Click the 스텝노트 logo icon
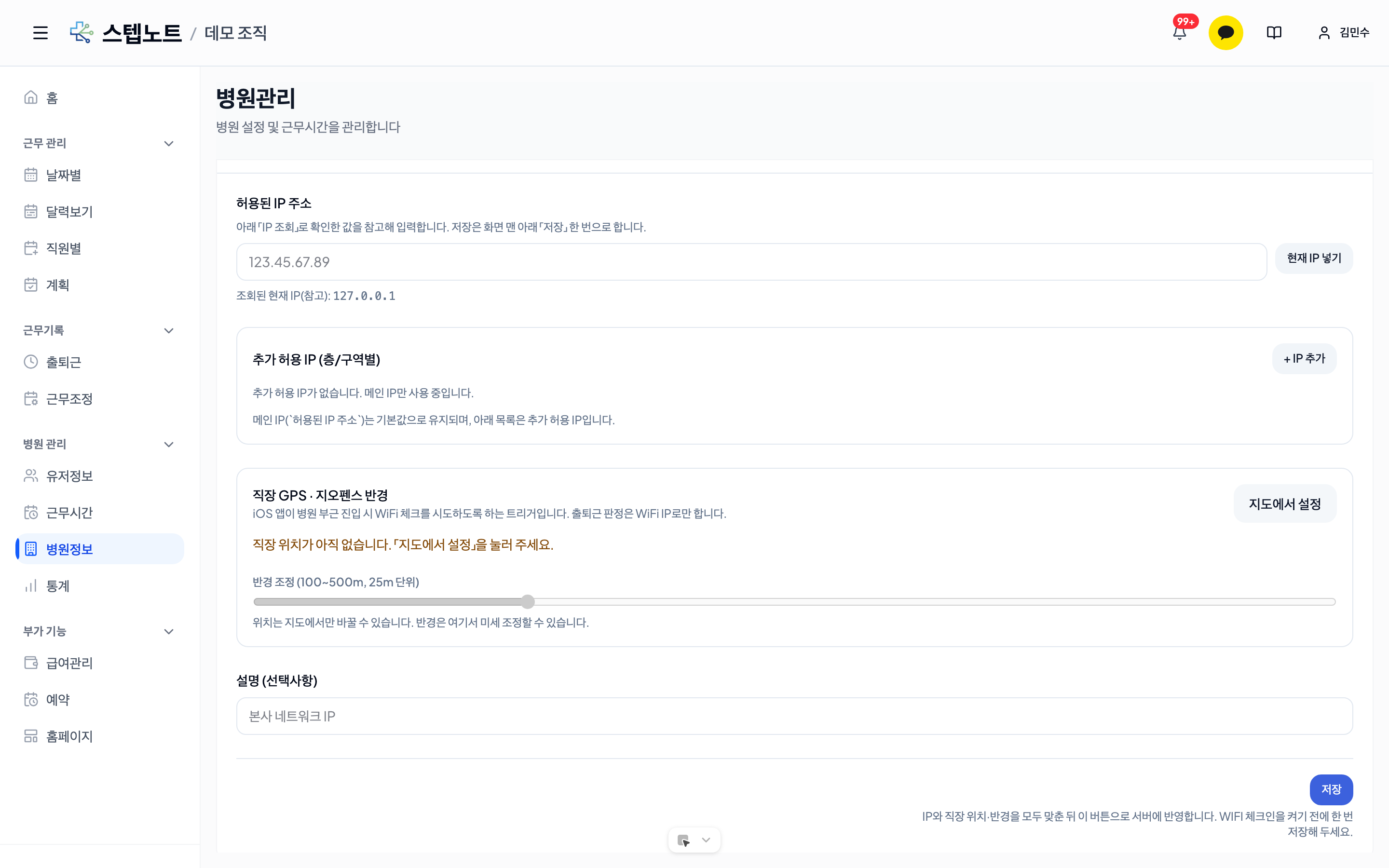1389x868 pixels. click(x=82, y=33)
